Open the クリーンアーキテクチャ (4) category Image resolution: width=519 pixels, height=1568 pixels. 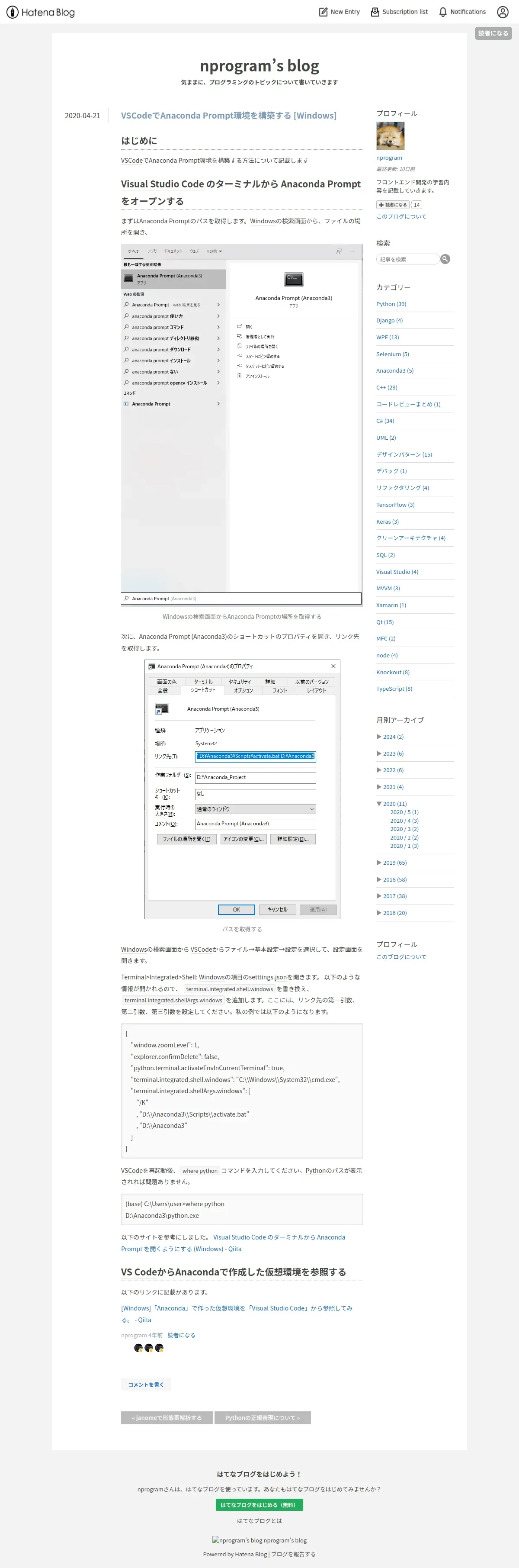pos(411,539)
